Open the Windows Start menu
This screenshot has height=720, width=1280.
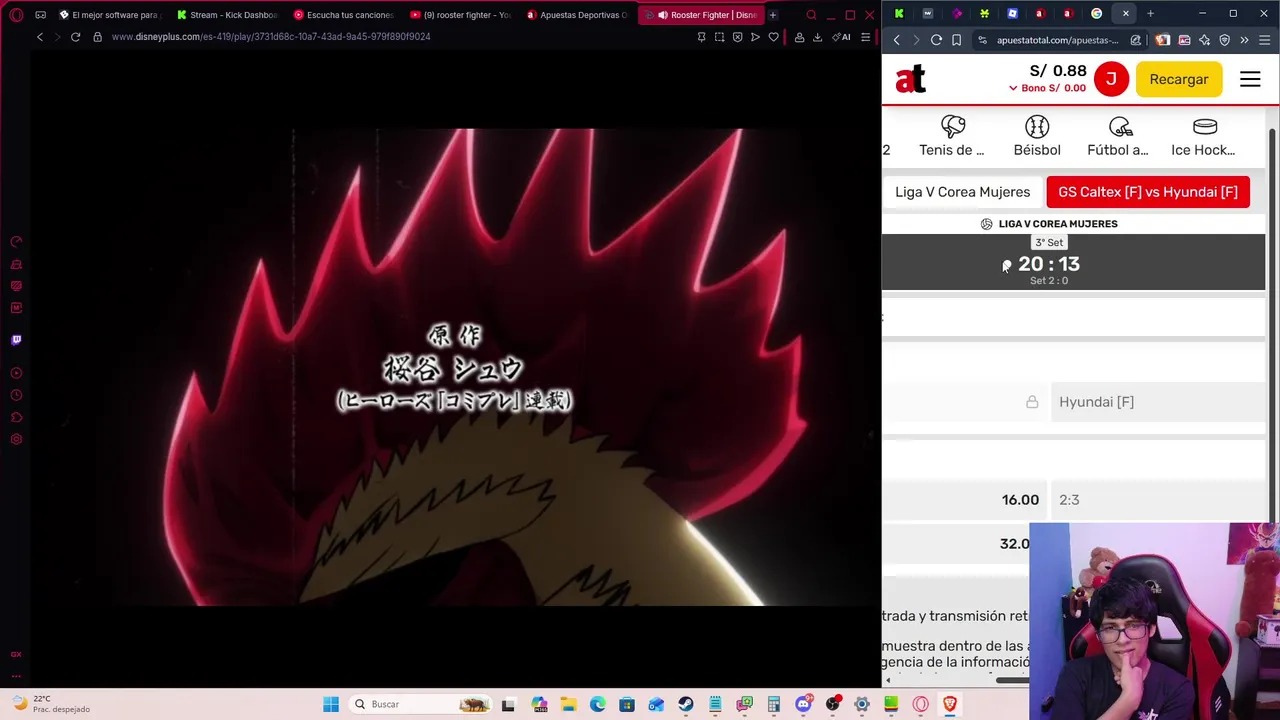(x=331, y=704)
